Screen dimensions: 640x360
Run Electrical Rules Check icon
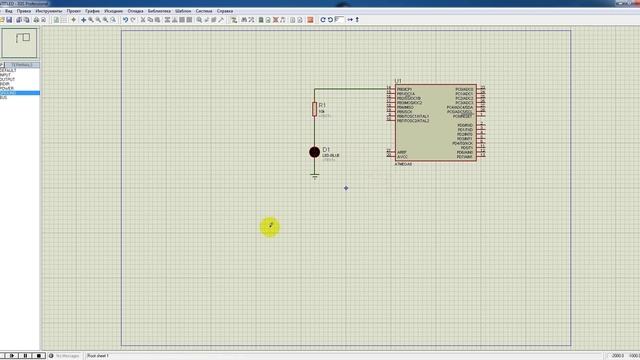click(x=300, y=20)
